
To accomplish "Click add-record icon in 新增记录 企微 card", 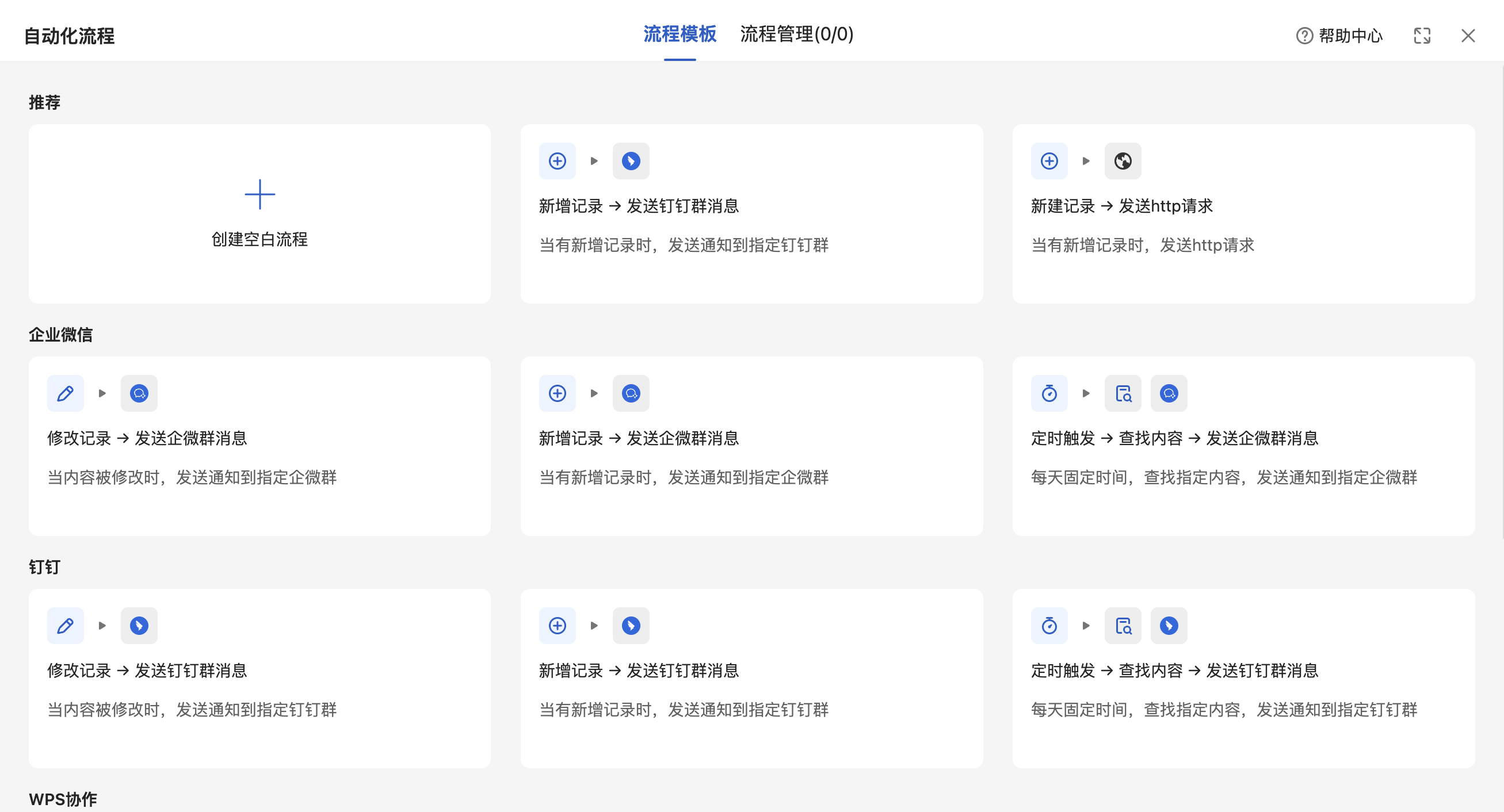I will (x=558, y=393).
